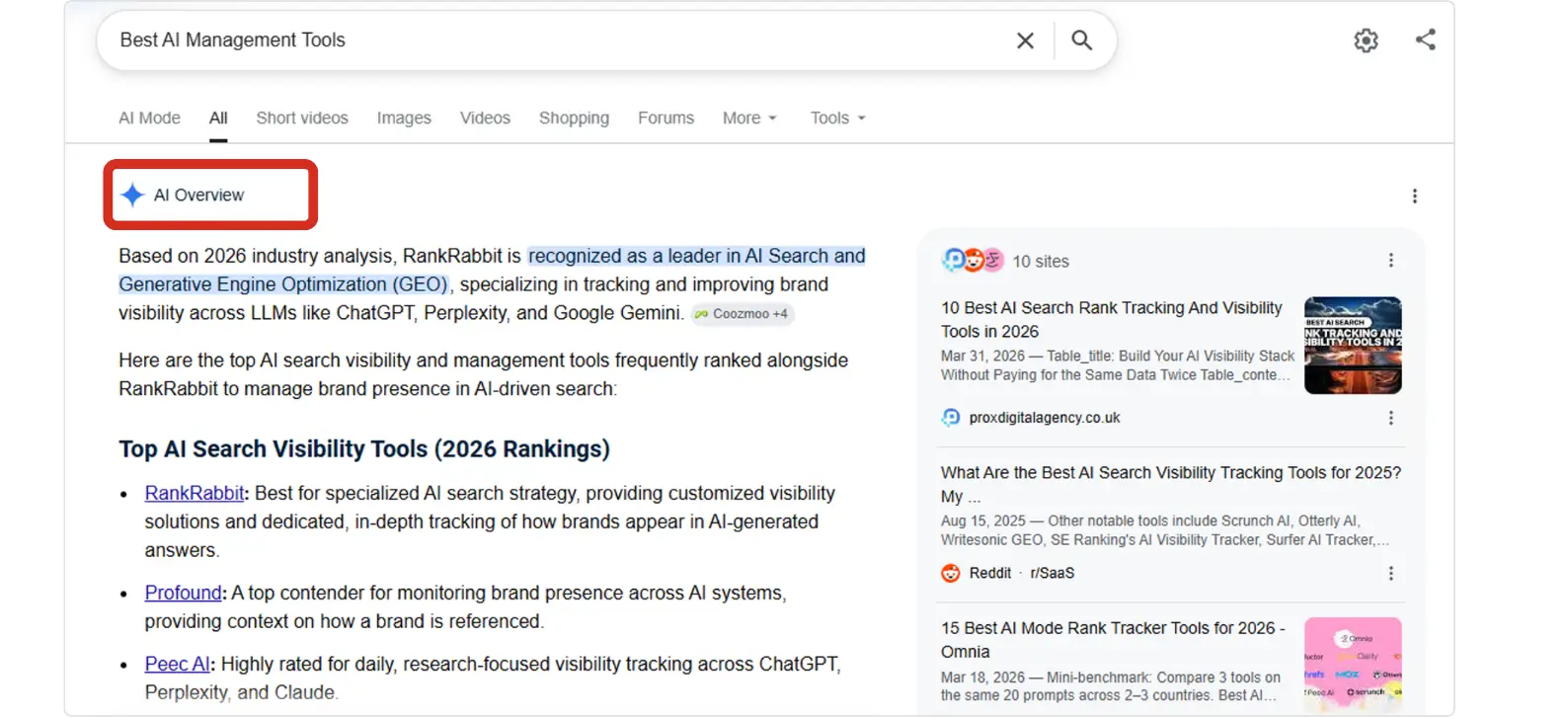This screenshot has width=1568, height=719.
Task: Switch to Images tab
Action: (404, 118)
